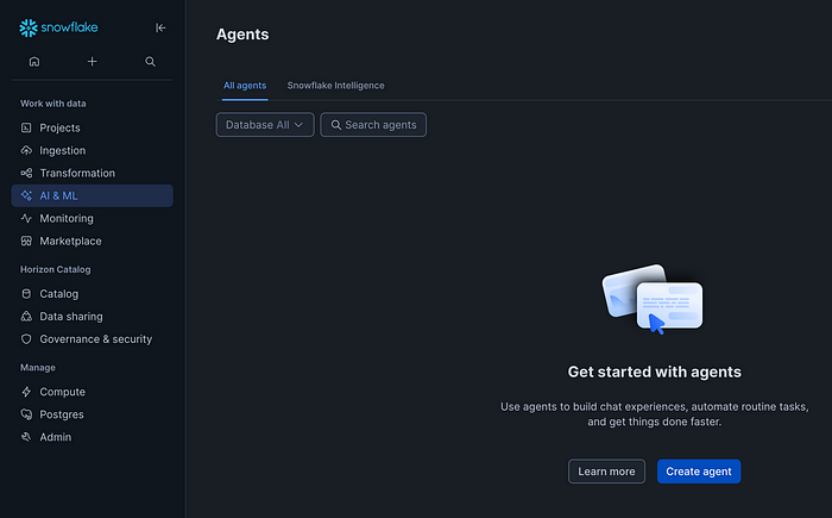Open Marketplace in the sidebar

(70, 241)
